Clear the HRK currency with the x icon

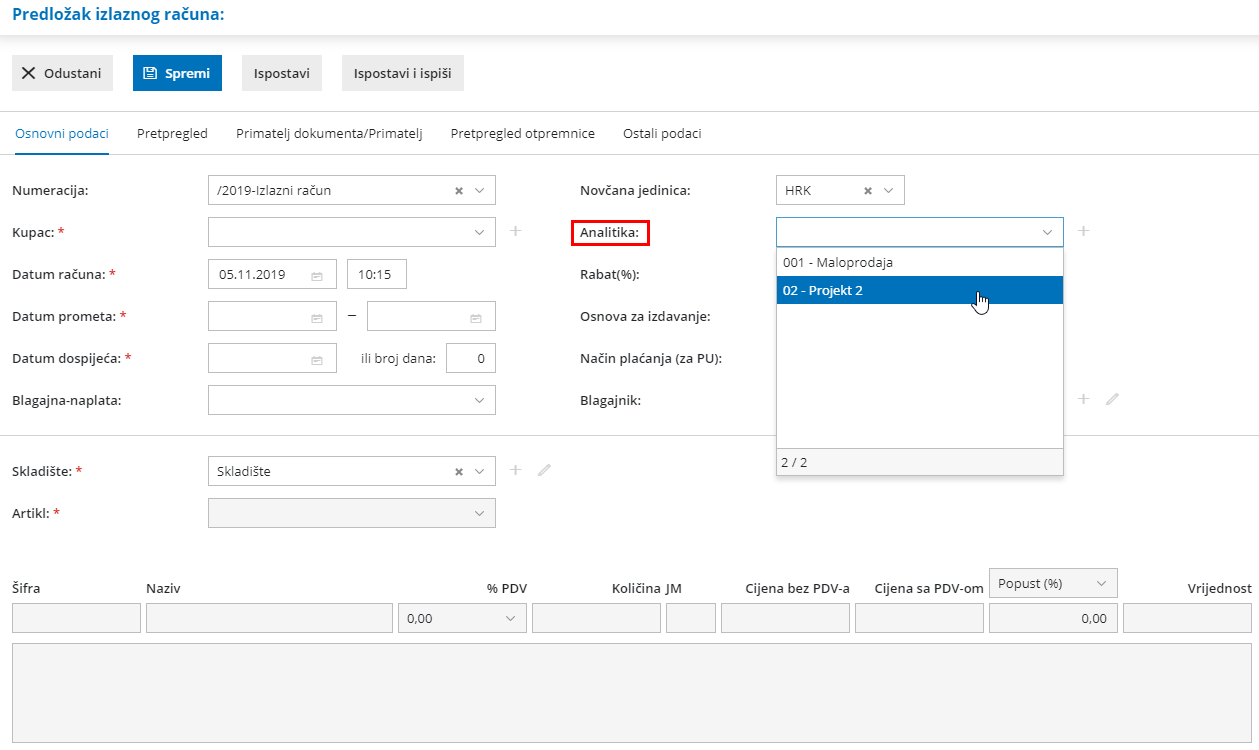point(868,190)
